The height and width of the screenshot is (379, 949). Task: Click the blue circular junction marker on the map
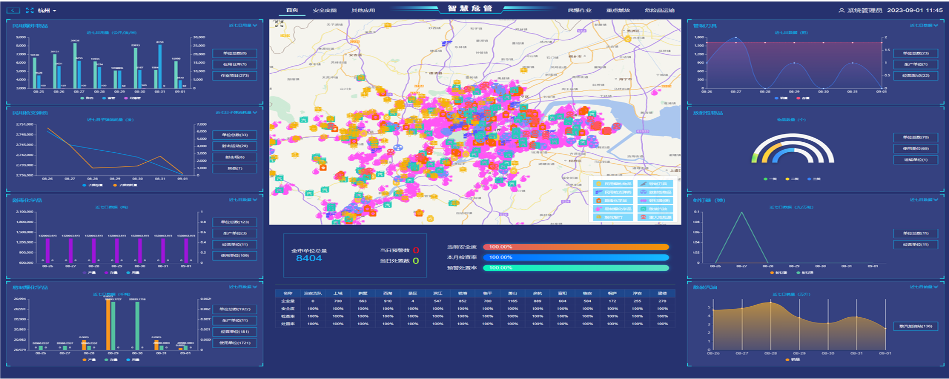tap(398, 147)
